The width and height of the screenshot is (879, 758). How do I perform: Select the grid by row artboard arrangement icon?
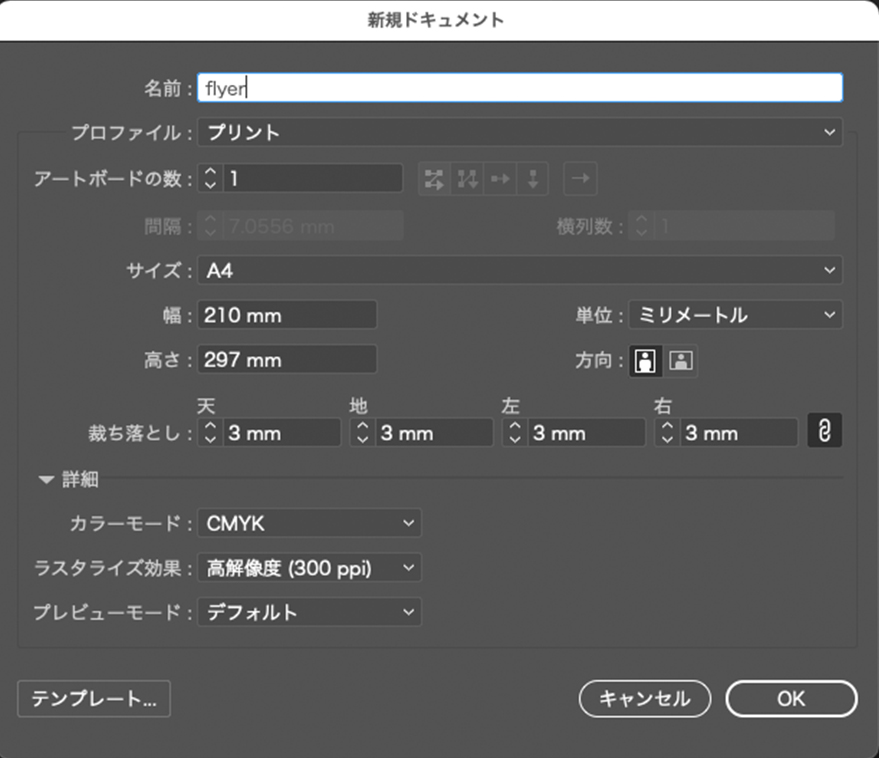(x=434, y=179)
